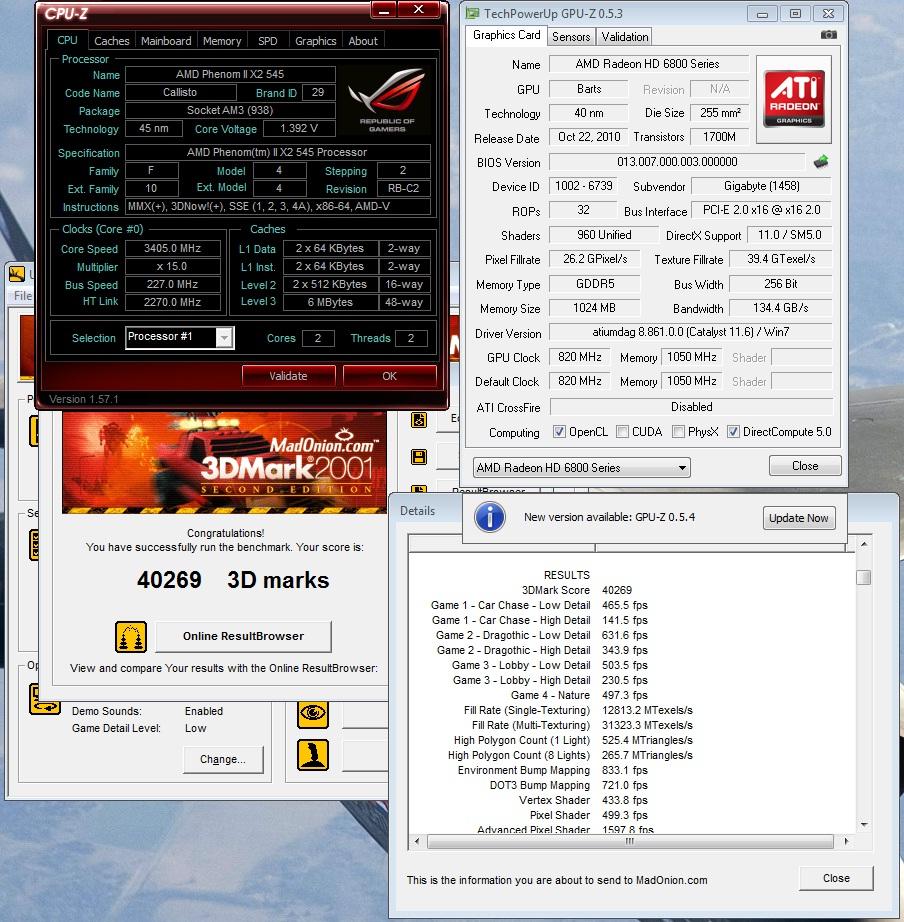The image size is (904, 922).
Task: Click the GPU-Z screenshot camera icon
Action: [828, 35]
